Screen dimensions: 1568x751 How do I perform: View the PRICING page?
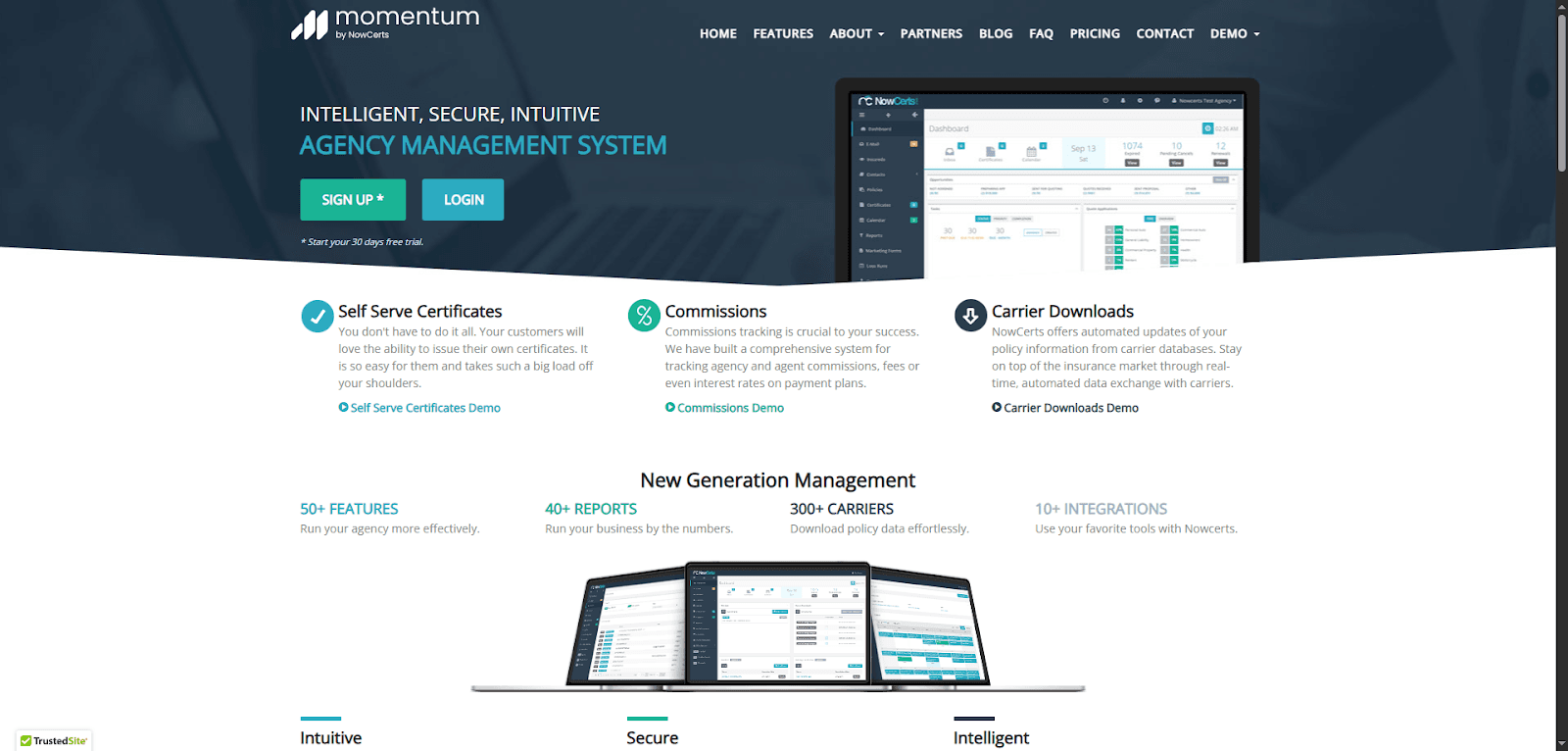tap(1095, 33)
